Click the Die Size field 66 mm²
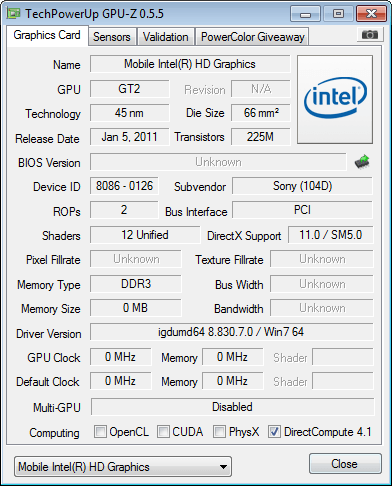Viewport: 392px width, 486px height. [261, 113]
